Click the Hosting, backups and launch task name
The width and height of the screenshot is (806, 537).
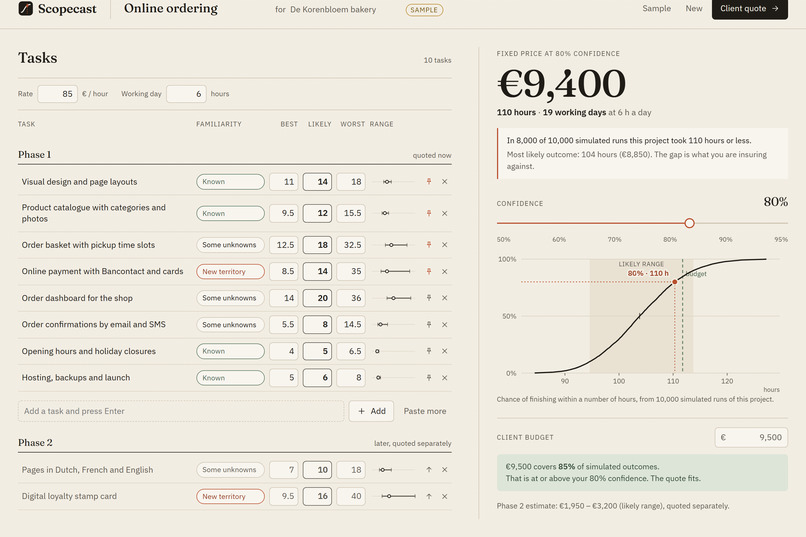point(76,378)
